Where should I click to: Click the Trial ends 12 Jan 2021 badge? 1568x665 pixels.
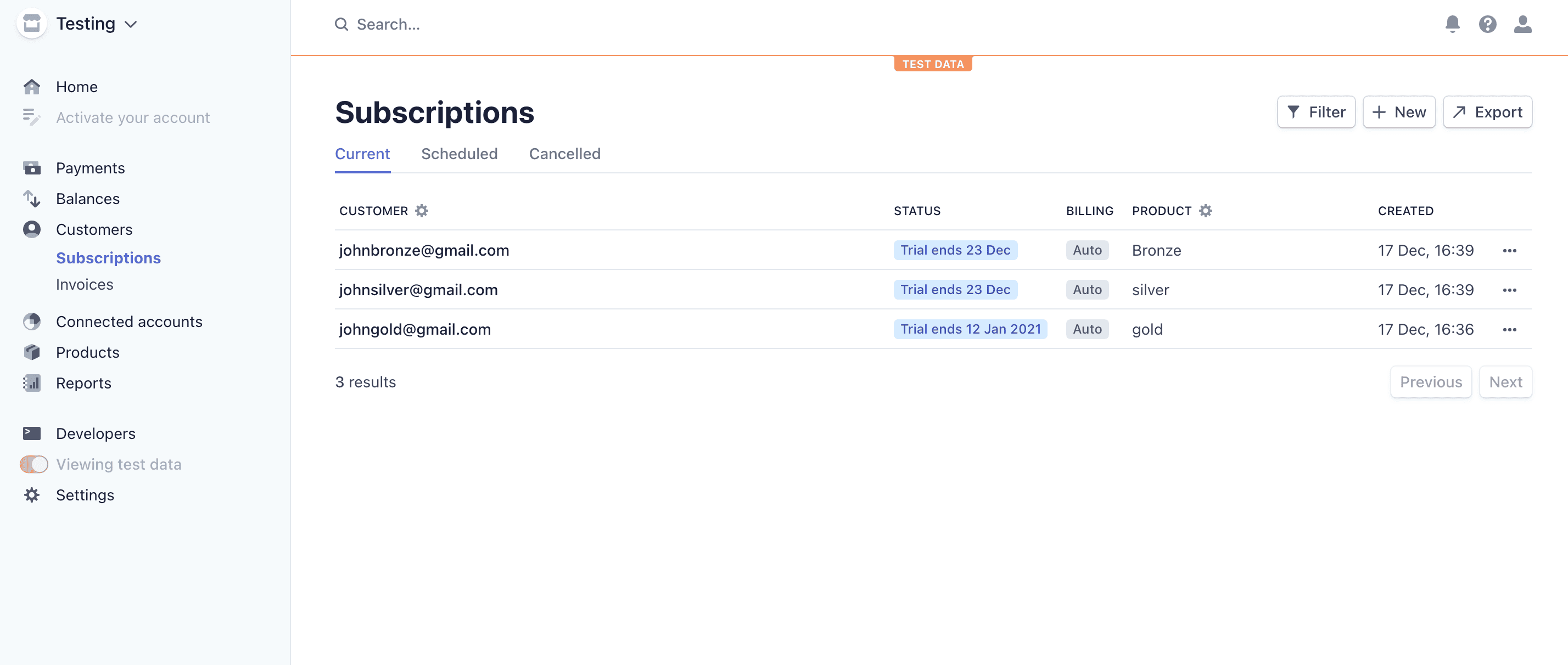click(x=970, y=329)
